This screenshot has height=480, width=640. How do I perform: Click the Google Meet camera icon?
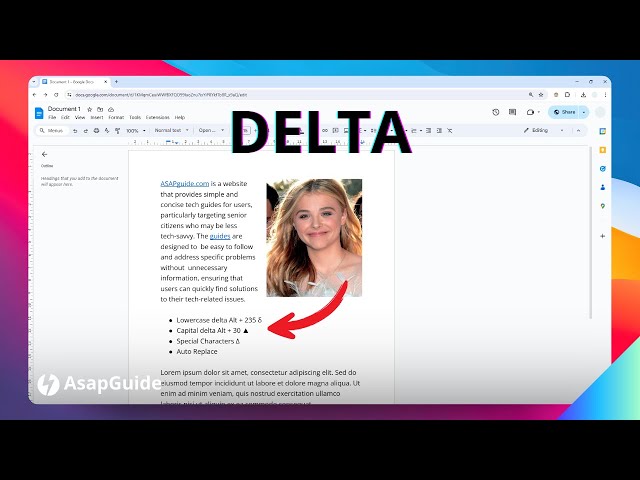pyautogui.click(x=530, y=112)
